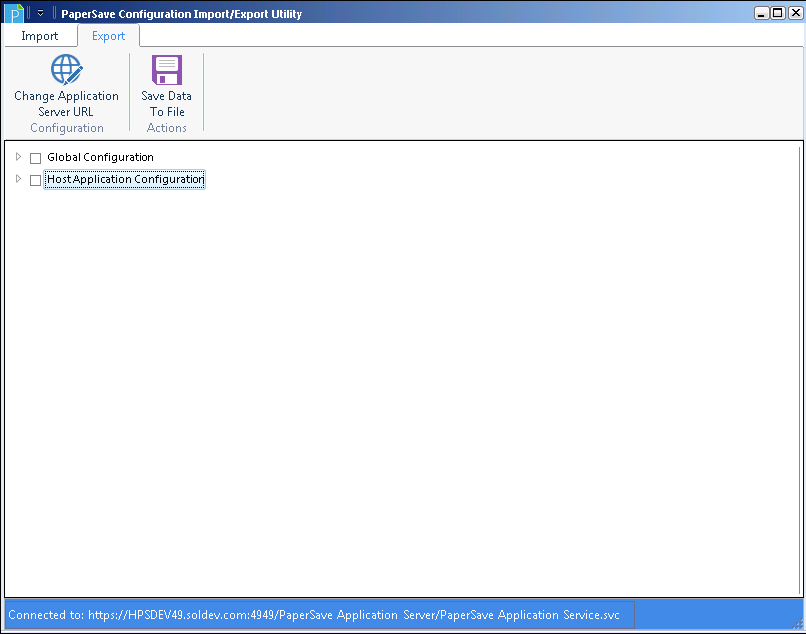The image size is (806, 634).
Task: Click the Change Application Server URL globe icon
Action: (x=66, y=70)
